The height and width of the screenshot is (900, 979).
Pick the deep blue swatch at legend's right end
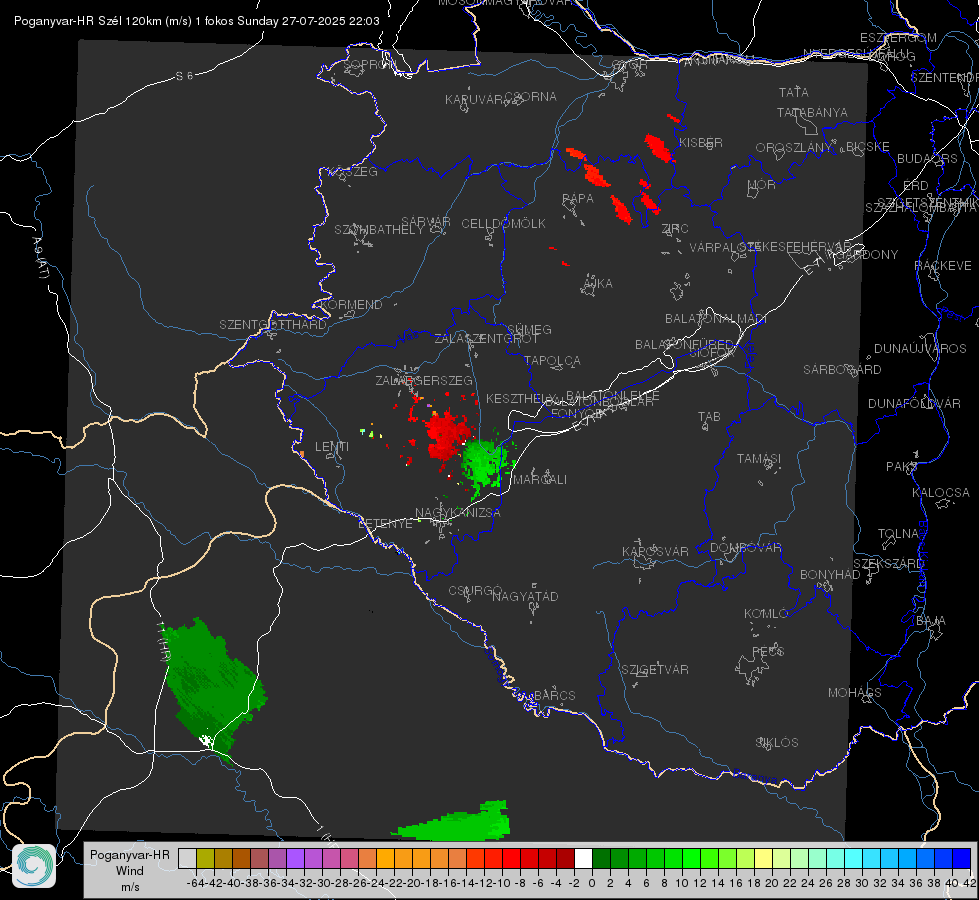pos(962,858)
